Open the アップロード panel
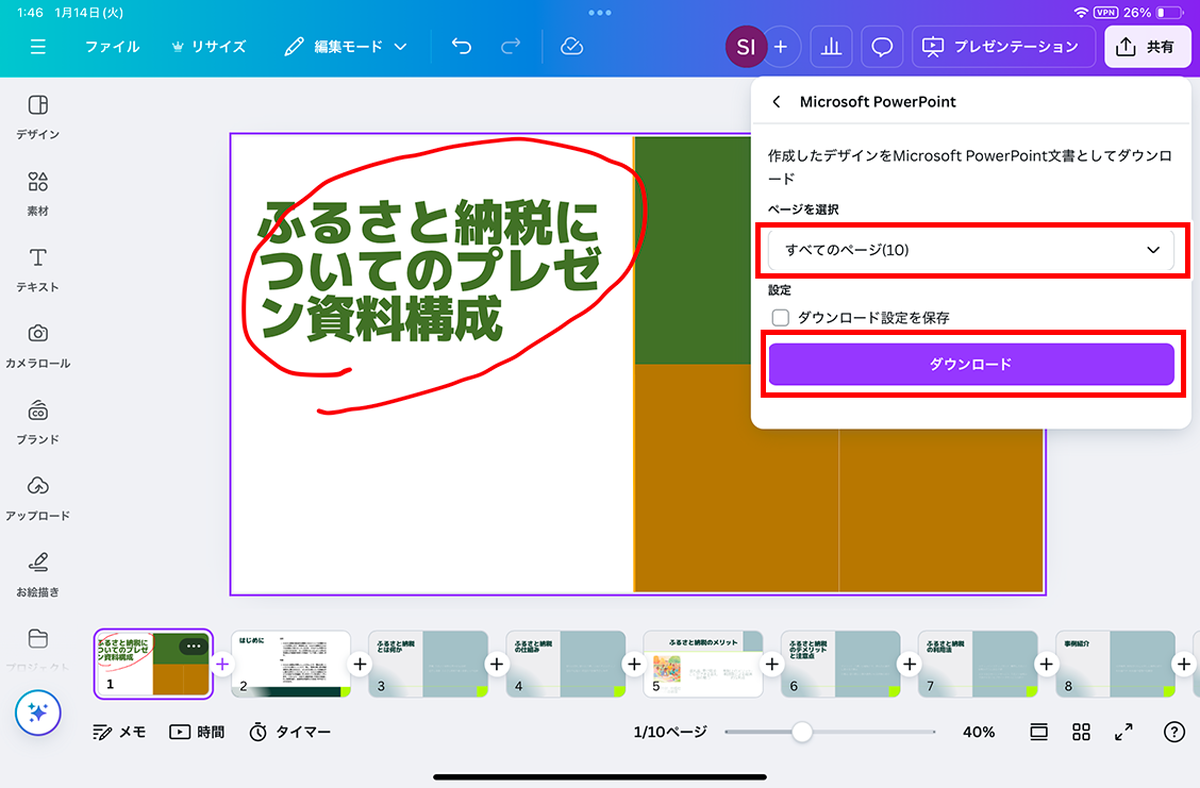This screenshot has width=1200, height=788. (x=38, y=499)
